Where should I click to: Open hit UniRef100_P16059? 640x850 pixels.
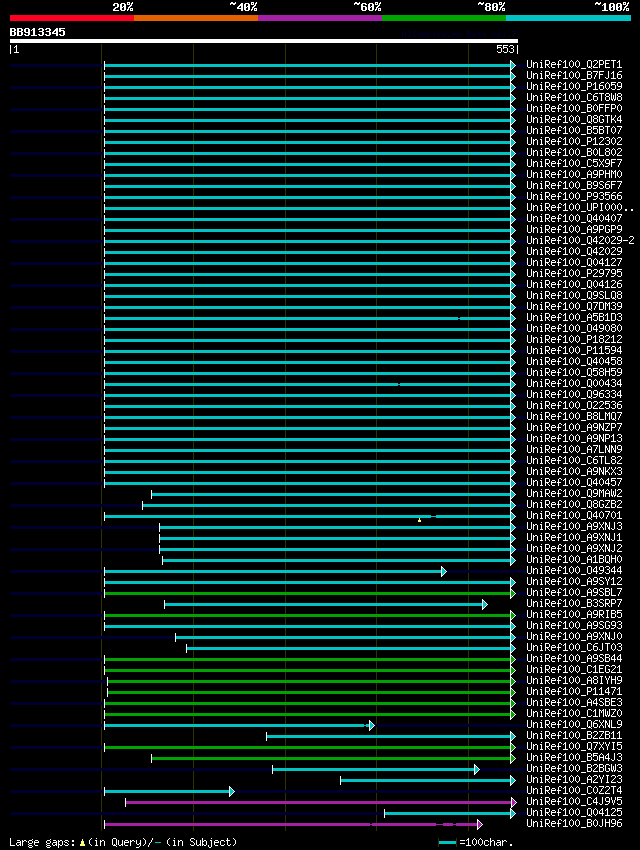(x=574, y=86)
